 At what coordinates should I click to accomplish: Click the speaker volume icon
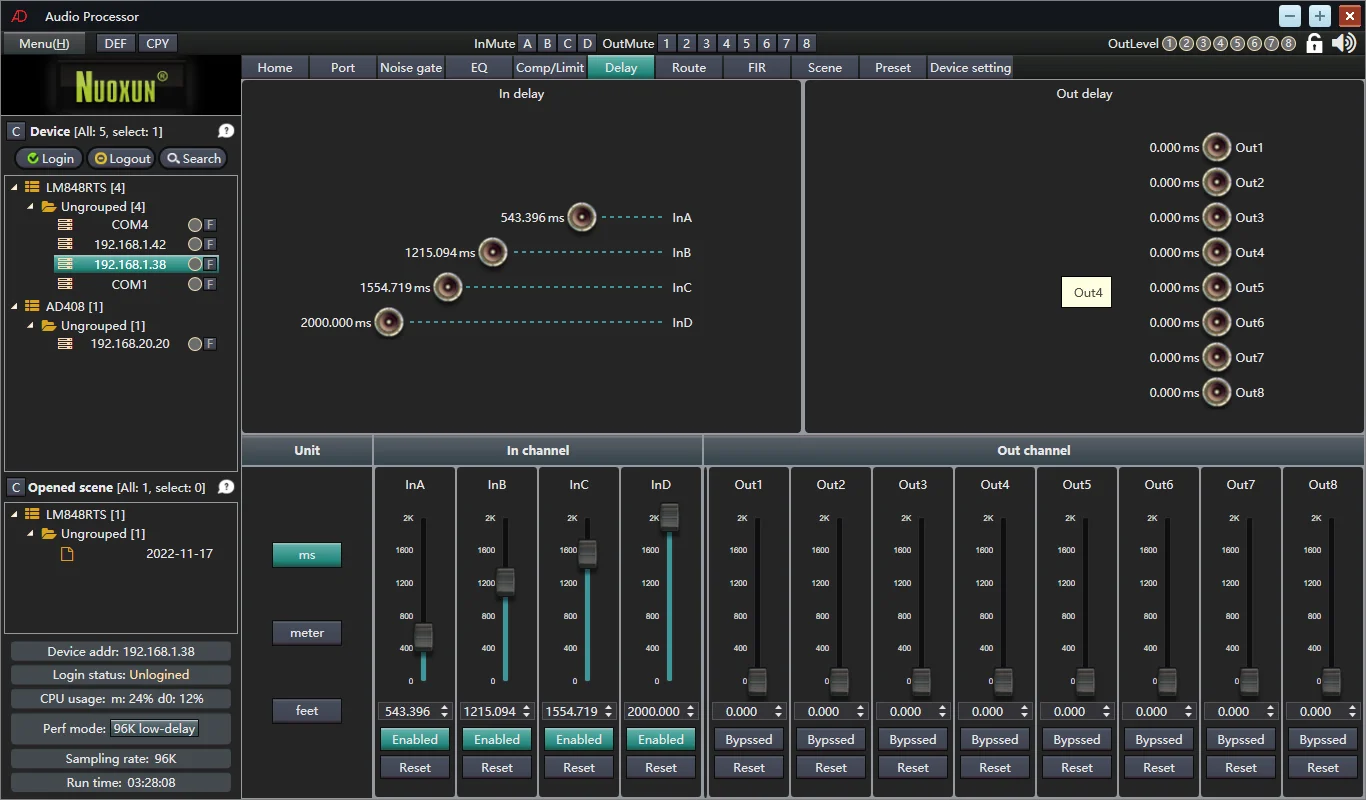[1344, 43]
